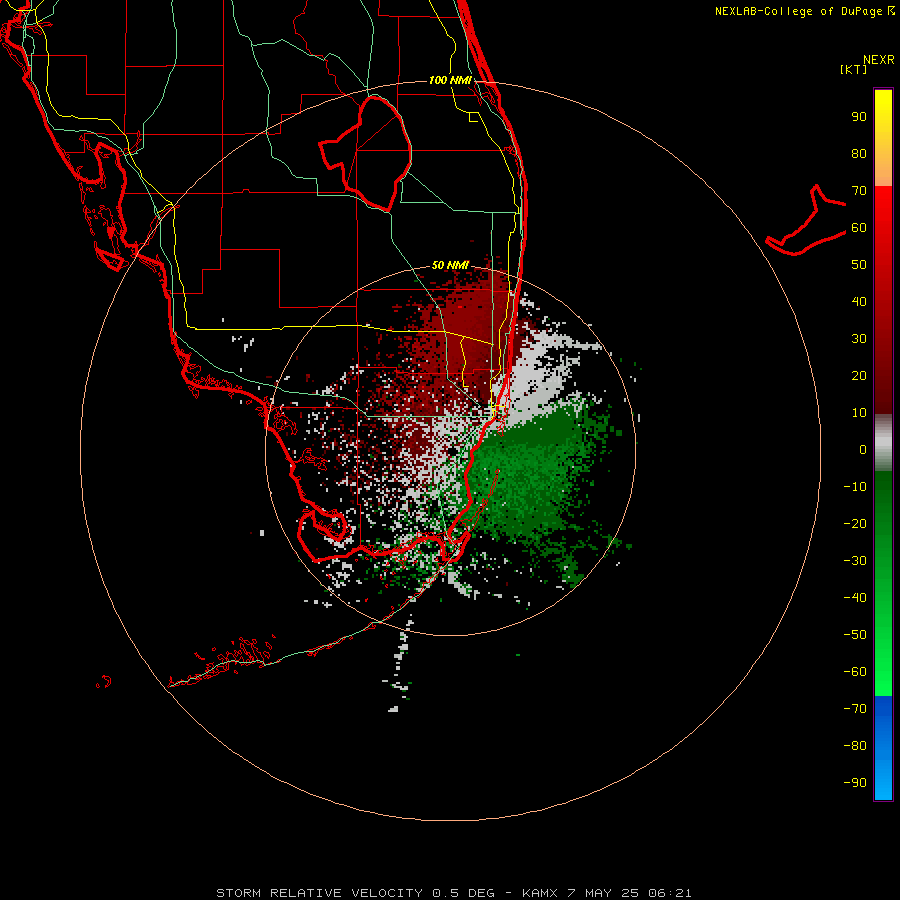Click the -20 value on velocity scale
Image resolution: width=900 pixels, height=900 pixels.
point(855,523)
